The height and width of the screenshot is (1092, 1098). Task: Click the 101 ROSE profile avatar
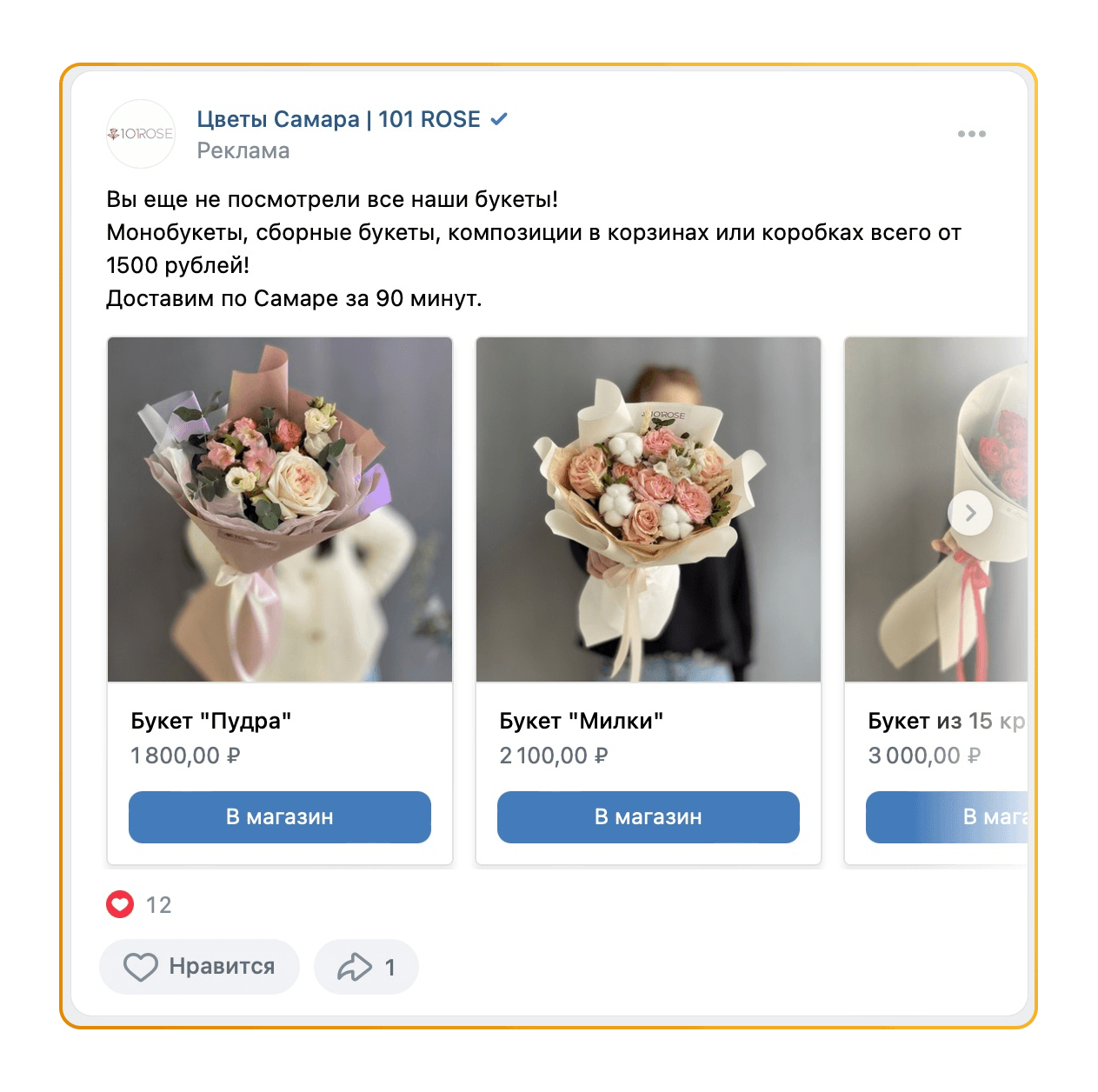pyautogui.click(x=141, y=134)
